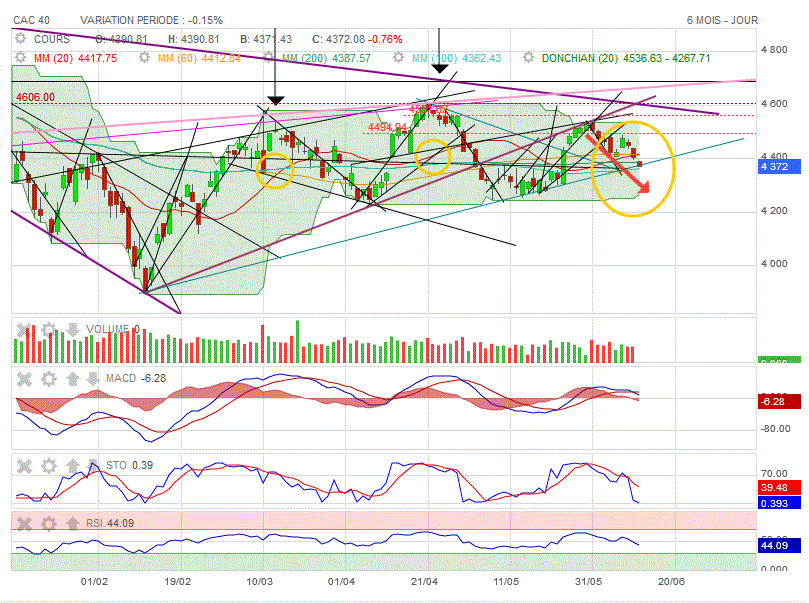Click the 11/05 date on time axis
809x603 pixels.
point(506,581)
